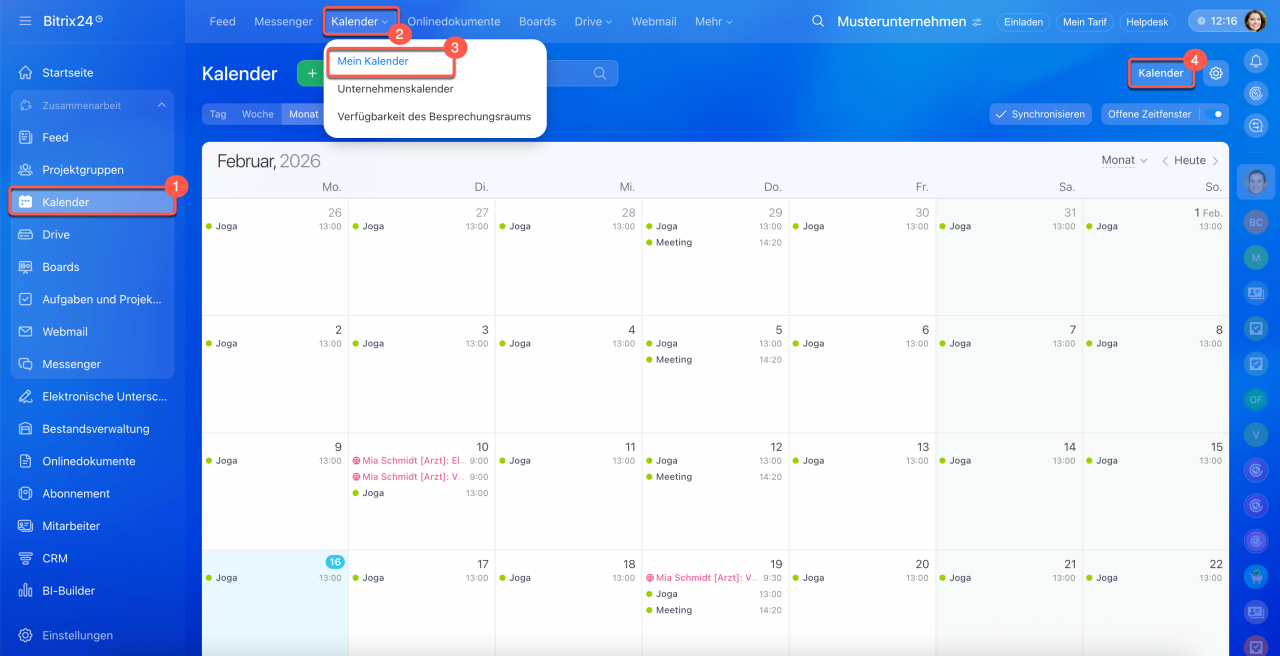The width and height of the screenshot is (1280, 656).
Task: Click the shopping cart icon in right panel
Action: (1256, 577)
